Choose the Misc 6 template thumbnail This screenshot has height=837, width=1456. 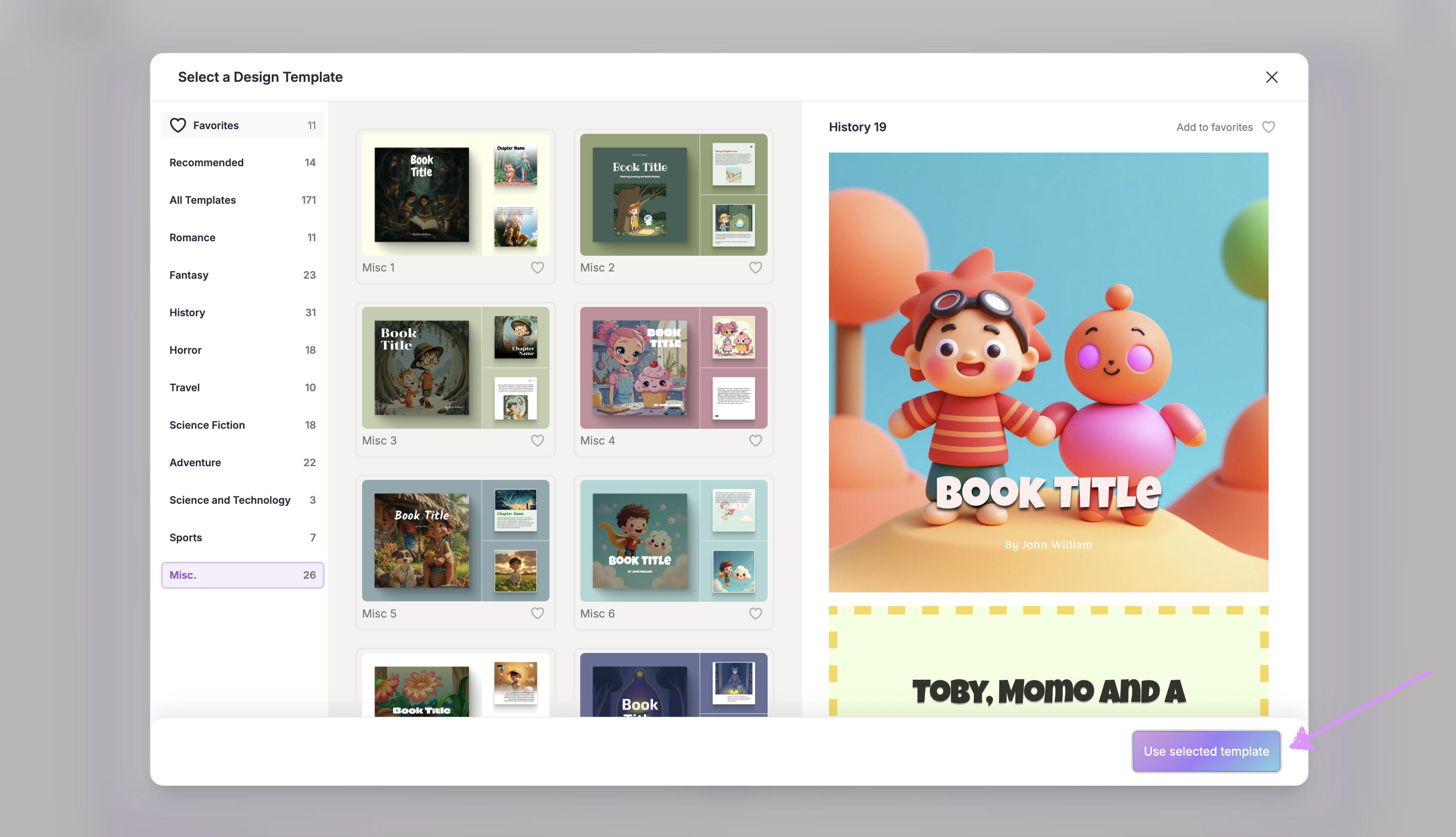tap(673, 541)
